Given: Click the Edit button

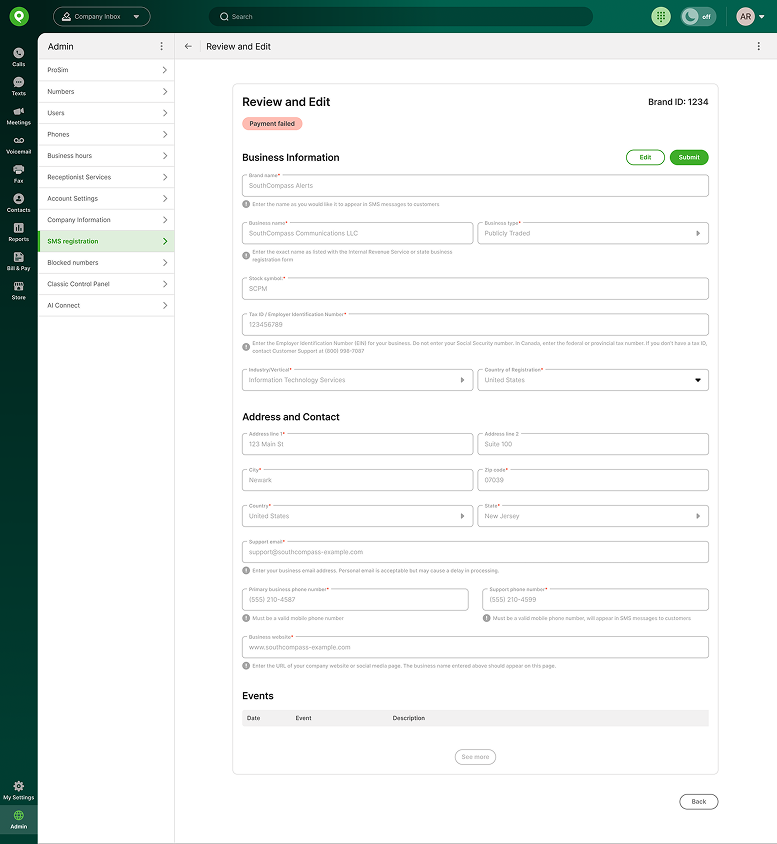Looking at the screenshot, I should pos(645,157).
